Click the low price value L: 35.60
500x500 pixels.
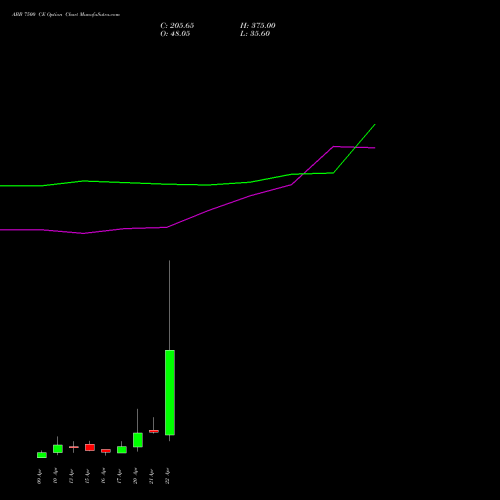pyautogui.click(x=255, y=34)
